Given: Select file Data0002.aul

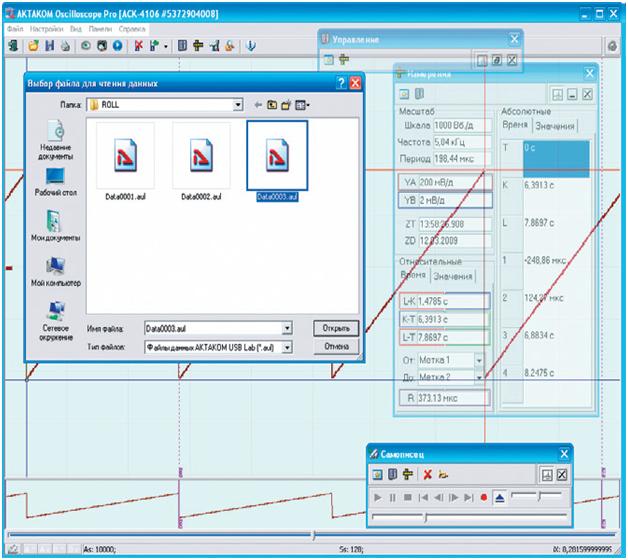Looking at the screenshot, I should click(x=201, y=161).
